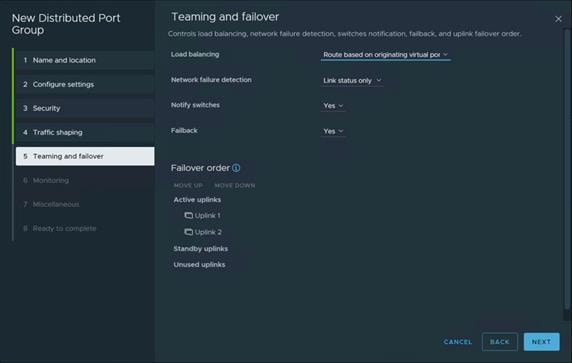Select the Teaming and failover step
The image size is (572, 363).
85,156
